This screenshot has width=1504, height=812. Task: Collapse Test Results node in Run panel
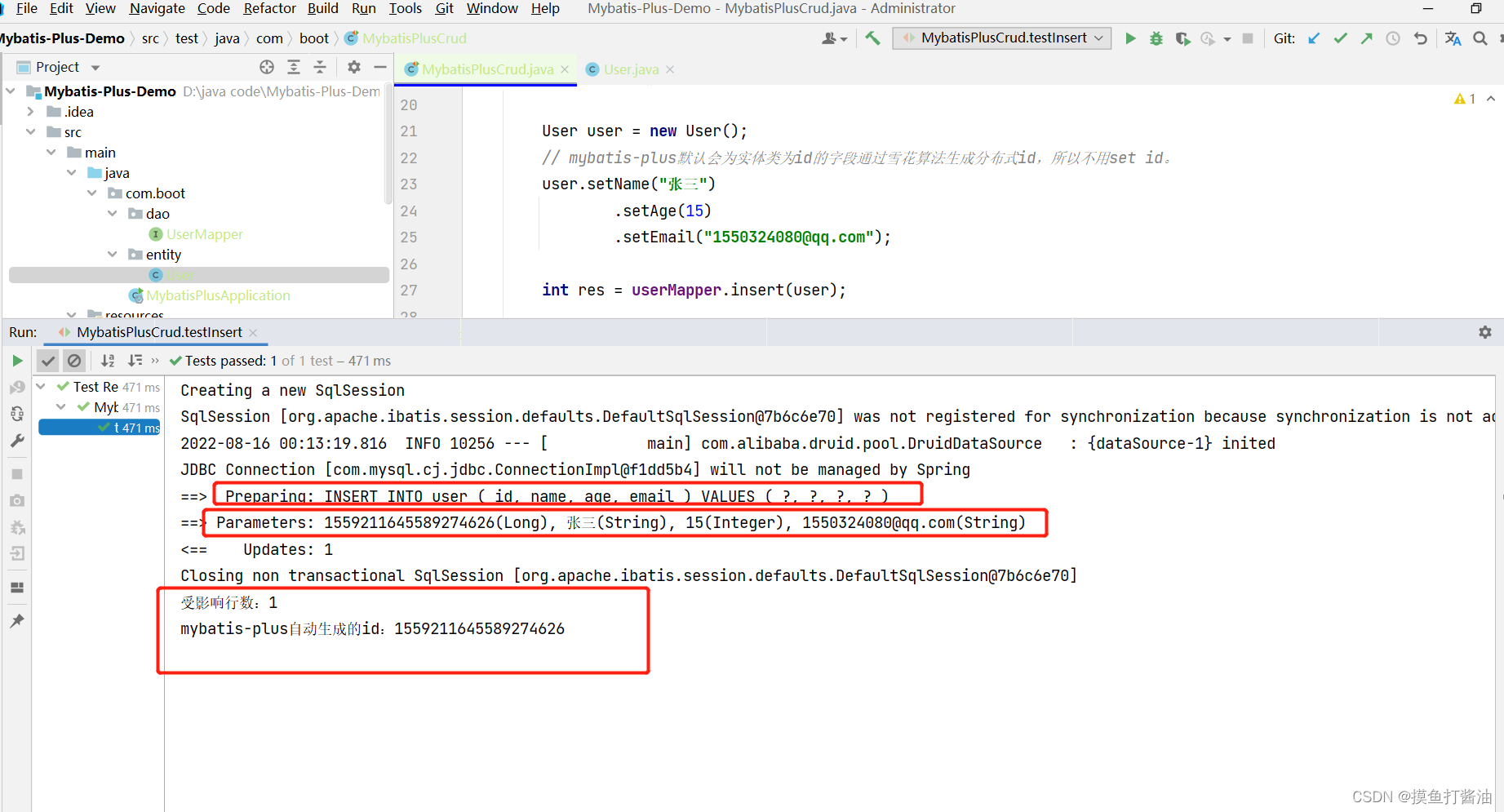41,387
